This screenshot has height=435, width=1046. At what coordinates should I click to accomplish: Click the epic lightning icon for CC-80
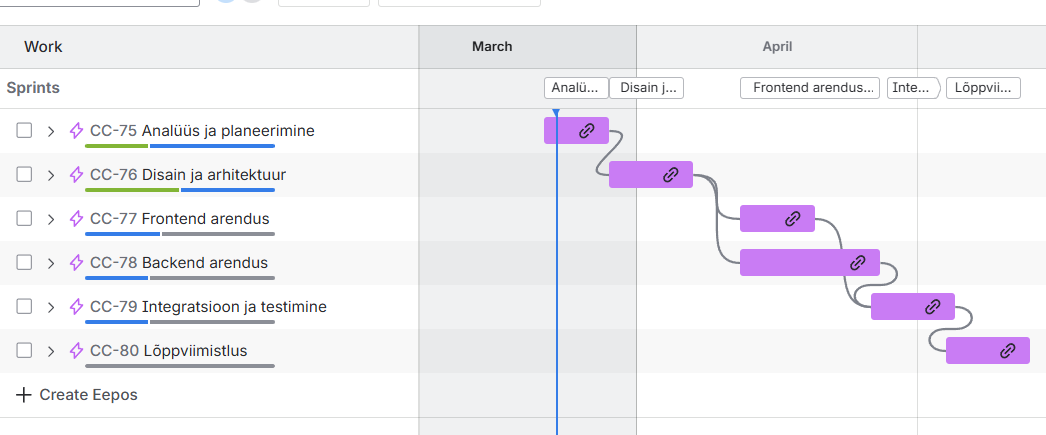tap(76, 351)
